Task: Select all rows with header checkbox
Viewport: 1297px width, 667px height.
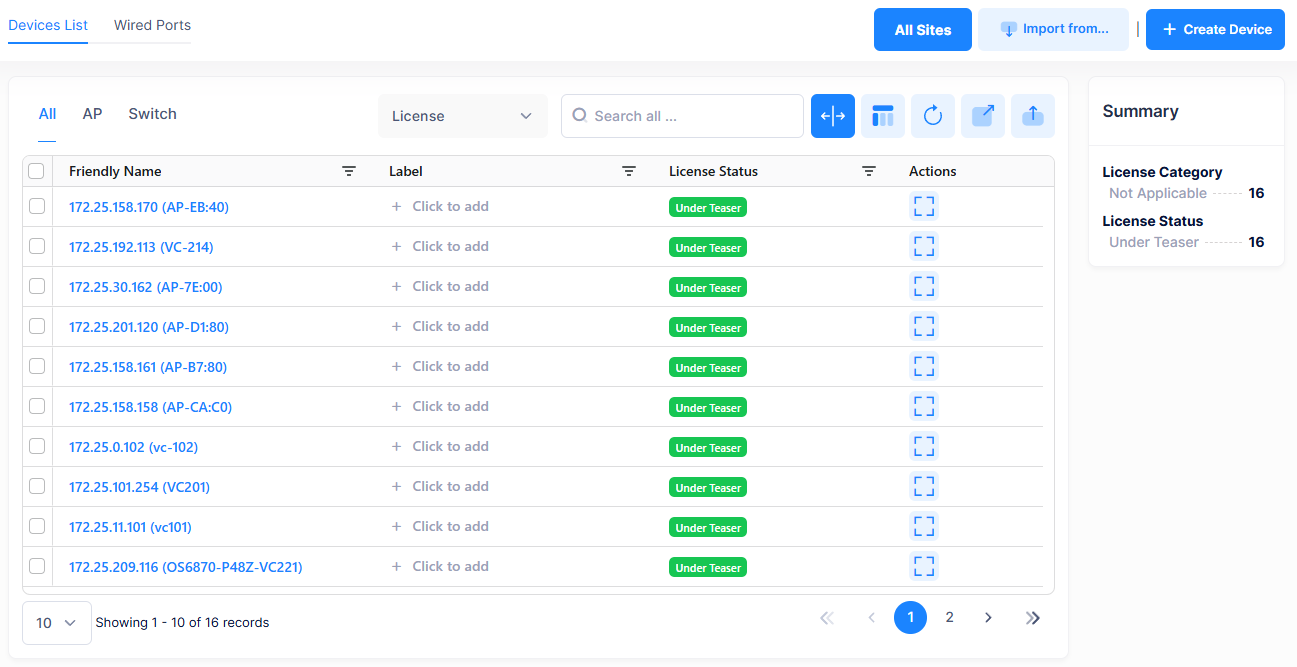Action: click(x=37, y=171)
